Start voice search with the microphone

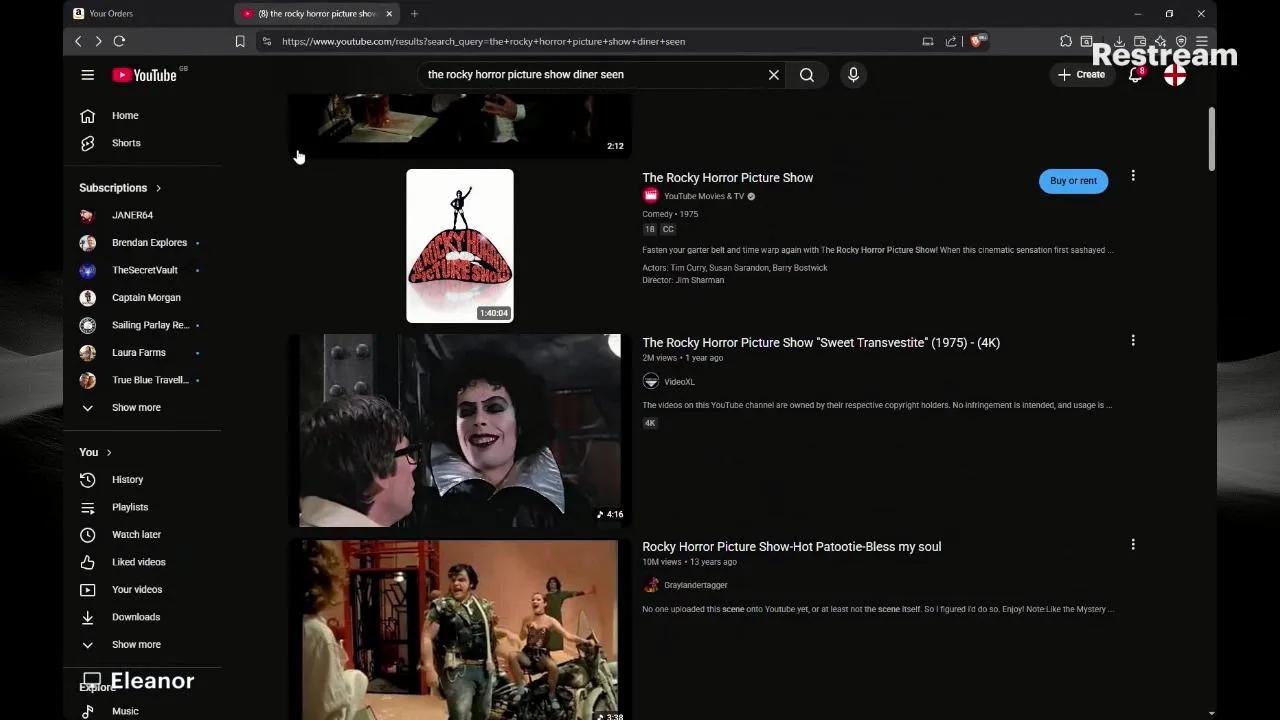(853, 75)
